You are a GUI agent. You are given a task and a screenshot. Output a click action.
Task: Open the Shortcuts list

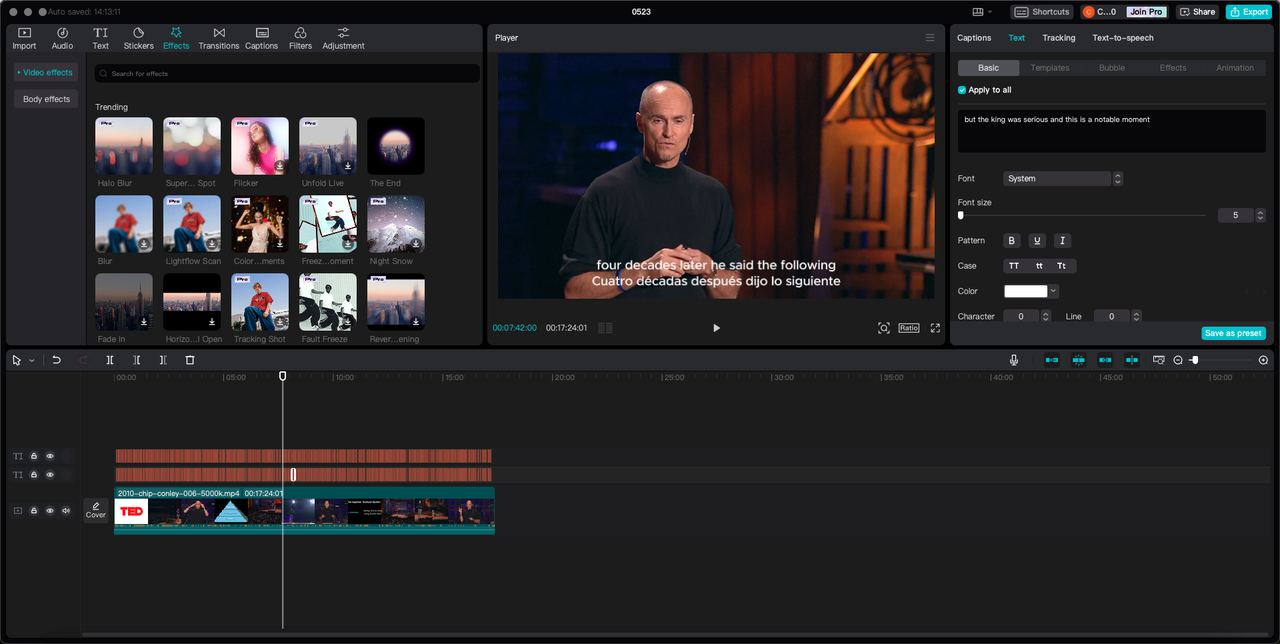point(1042,12)
